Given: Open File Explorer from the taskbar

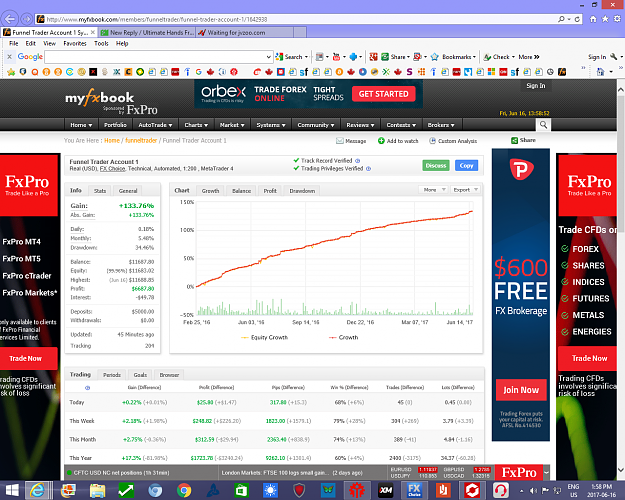Looking at the screenshot, I should (x=97, y=490).
